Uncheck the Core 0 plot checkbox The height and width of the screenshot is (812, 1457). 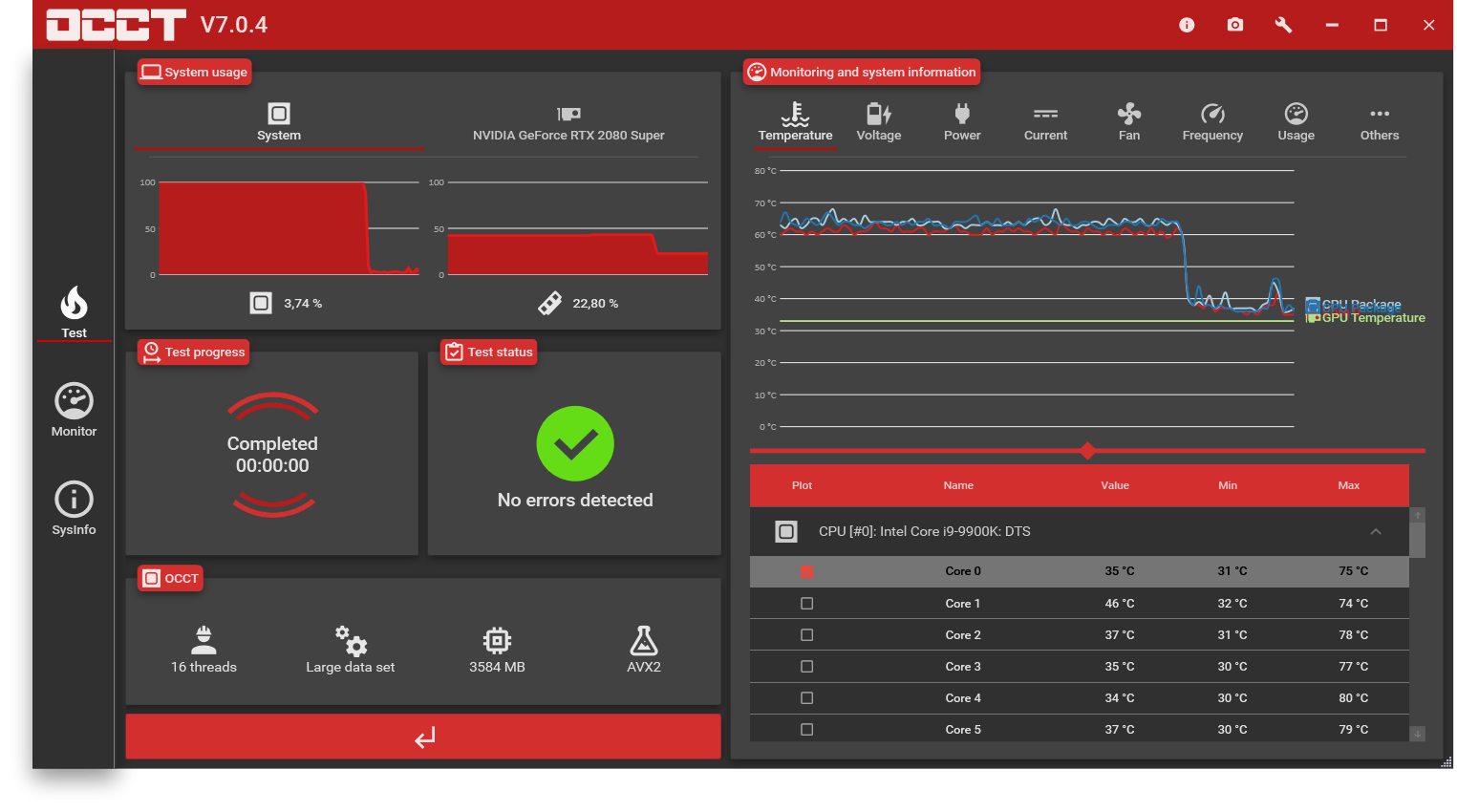(807, 571)
